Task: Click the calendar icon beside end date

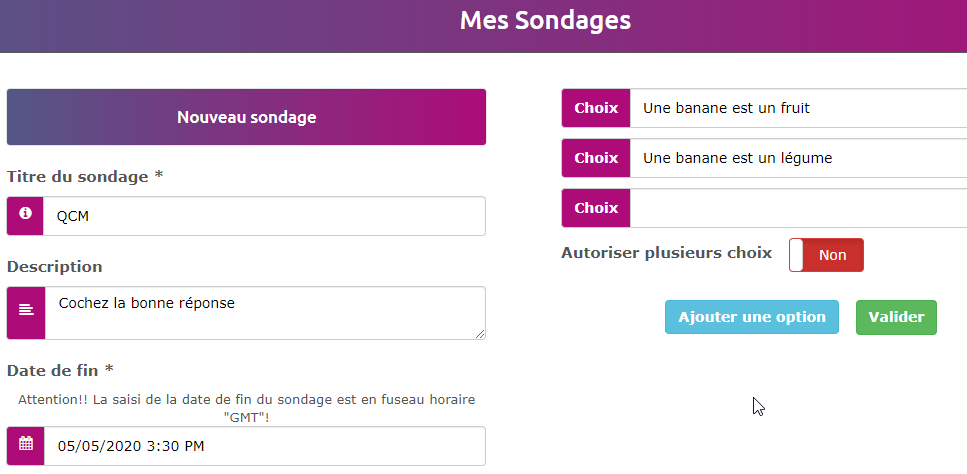Action: click(25, 445)
